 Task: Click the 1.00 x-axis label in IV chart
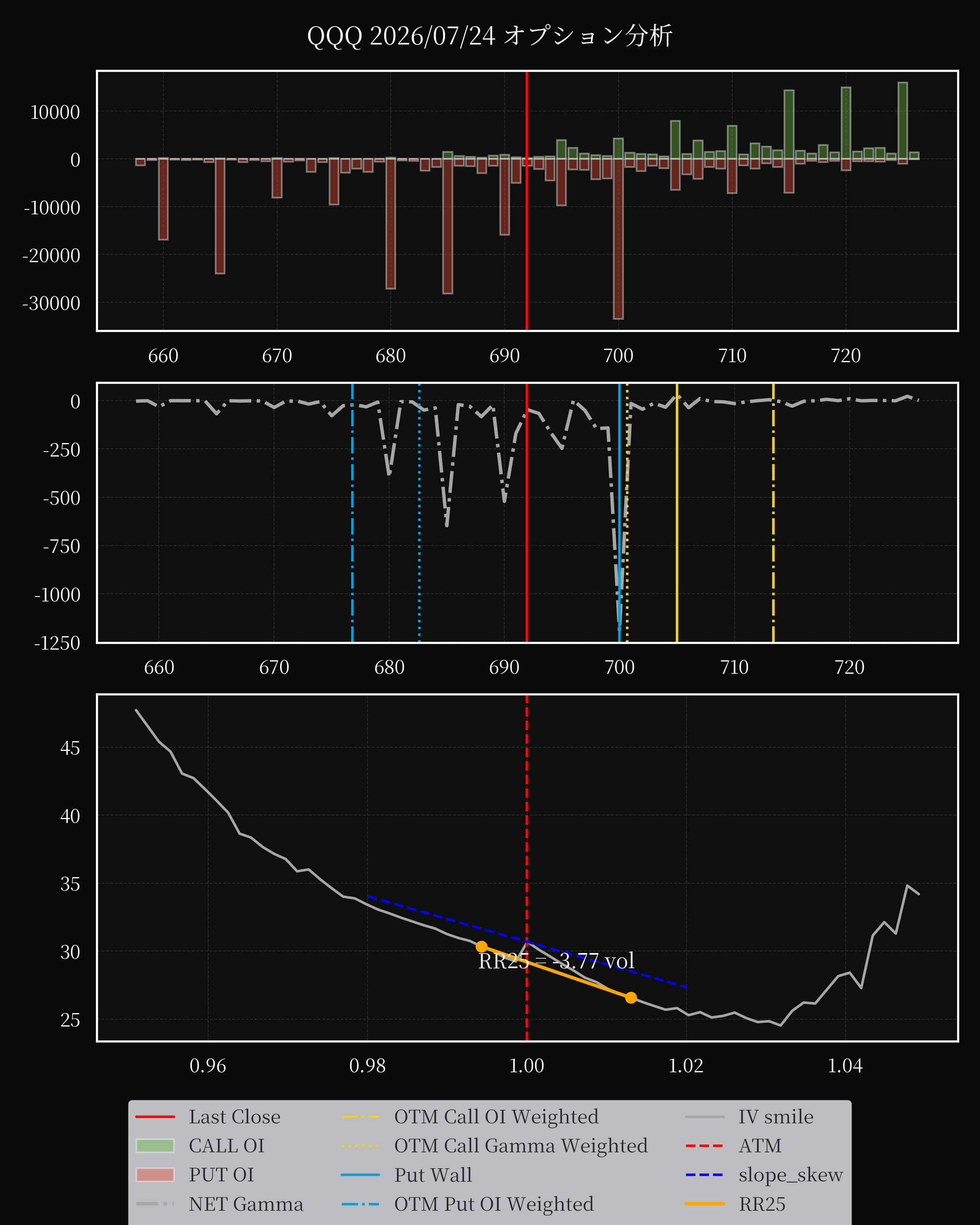[x=527, y=1065]
